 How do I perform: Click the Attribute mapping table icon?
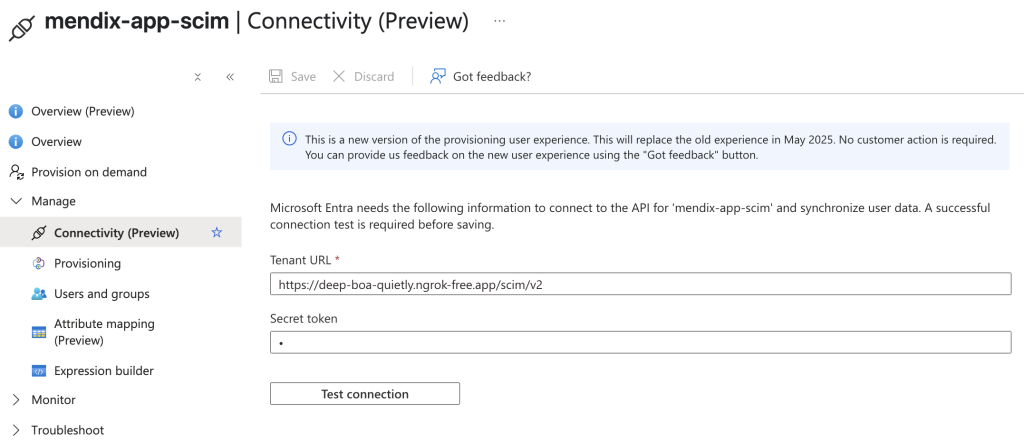pyautogui.click(x=39, y=333)
